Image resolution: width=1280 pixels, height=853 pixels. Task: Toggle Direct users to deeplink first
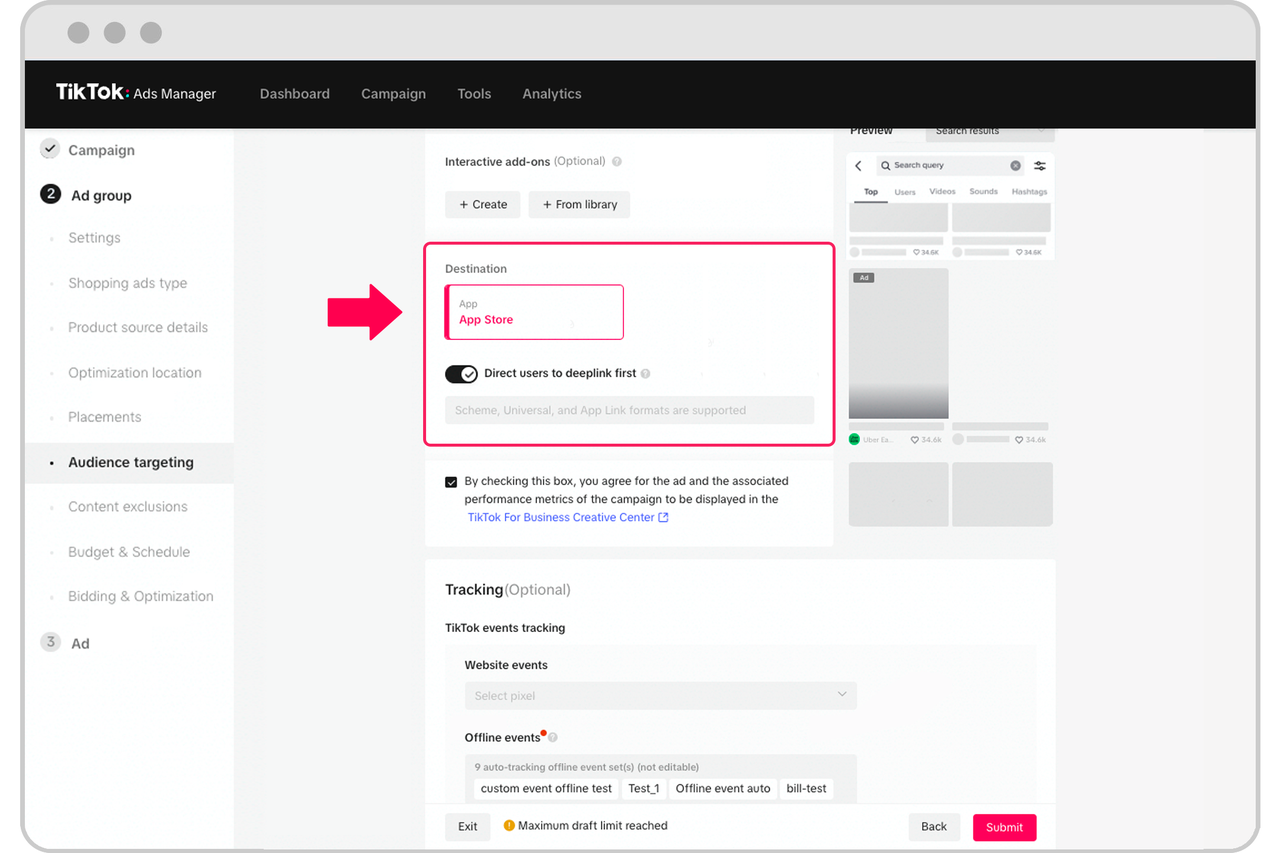tap(461, 374)
